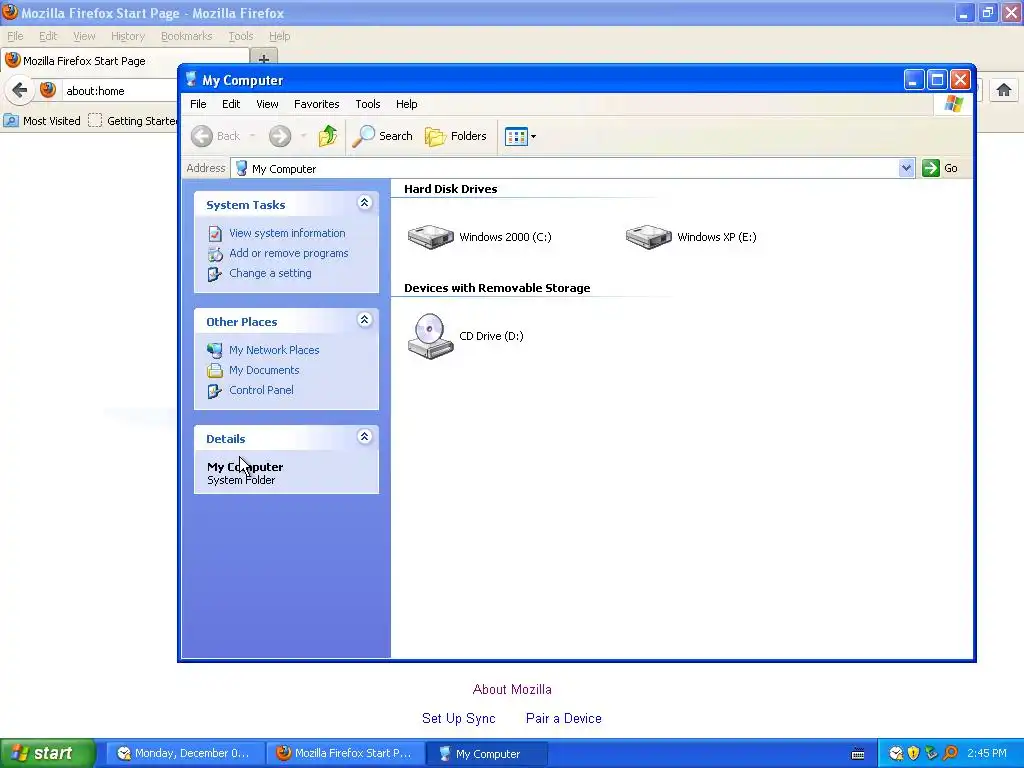Click the Firefox site identity icon
This screenshot has width=1024, height=768.
tap(48, 90)
